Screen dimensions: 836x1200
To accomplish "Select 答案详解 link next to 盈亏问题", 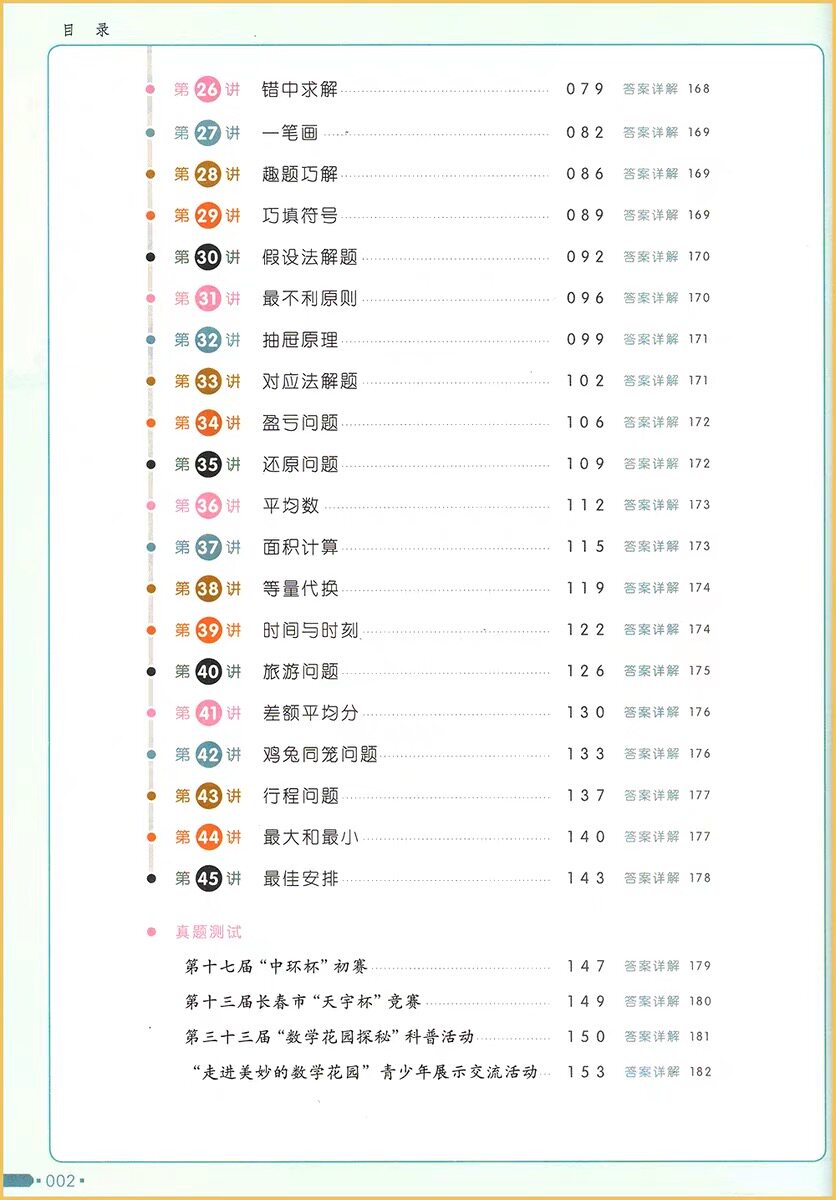I will click(x=651, y=422).
